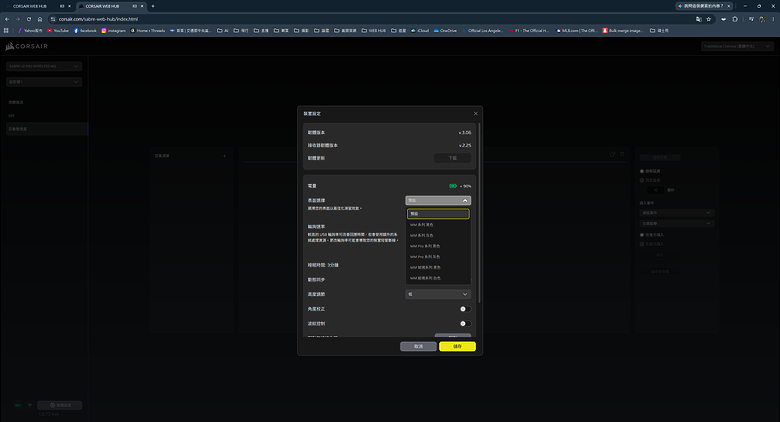This screenshot has width=780, height=422.
Task: Open the Yahoo bookmark
Action: pos(30,30)
